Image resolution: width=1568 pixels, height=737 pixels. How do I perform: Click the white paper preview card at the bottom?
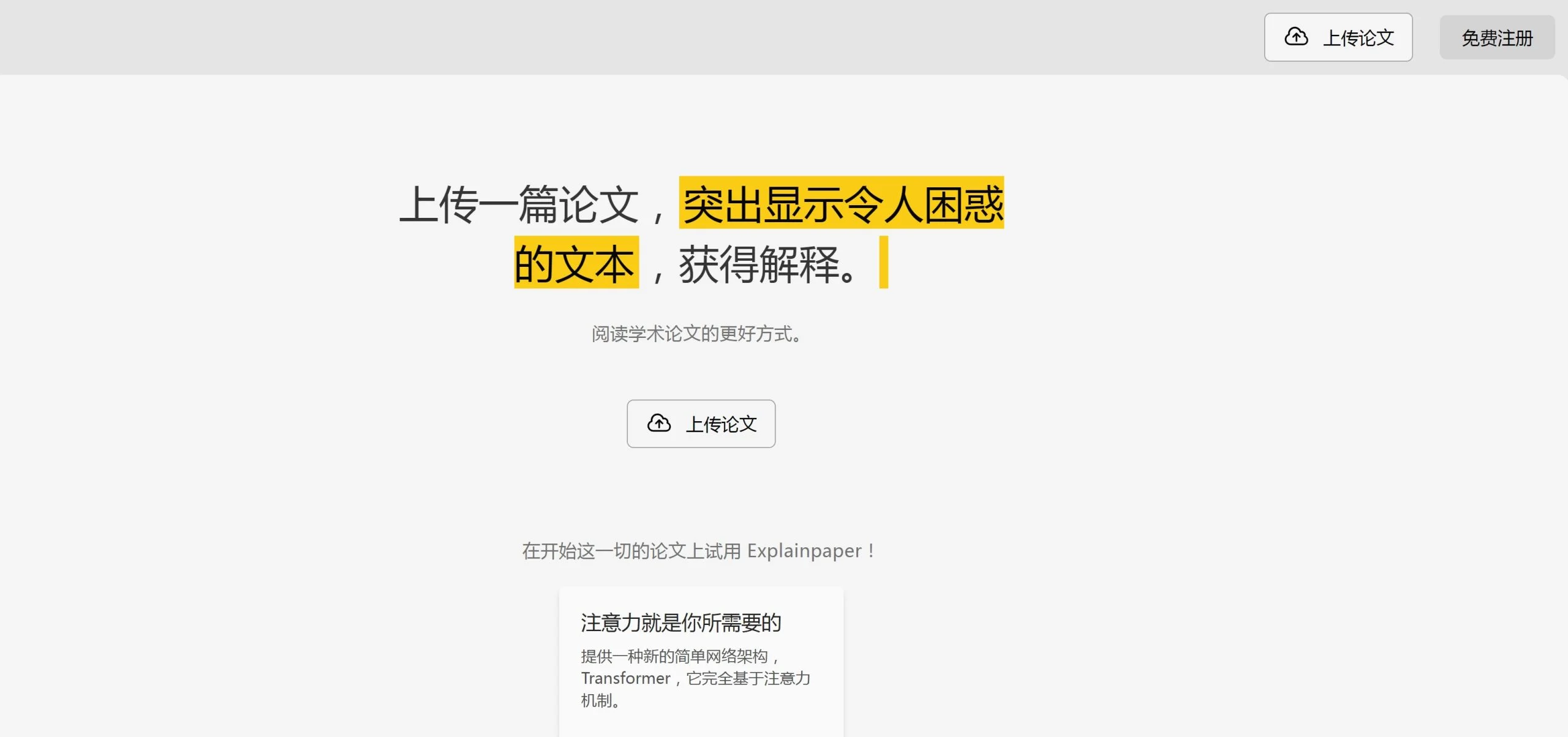[701, 661]
